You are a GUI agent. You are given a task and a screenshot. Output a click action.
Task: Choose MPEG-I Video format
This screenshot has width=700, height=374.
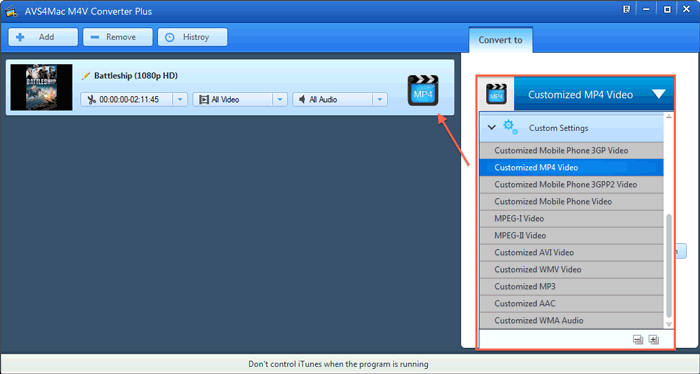click(x=571, y=218)
